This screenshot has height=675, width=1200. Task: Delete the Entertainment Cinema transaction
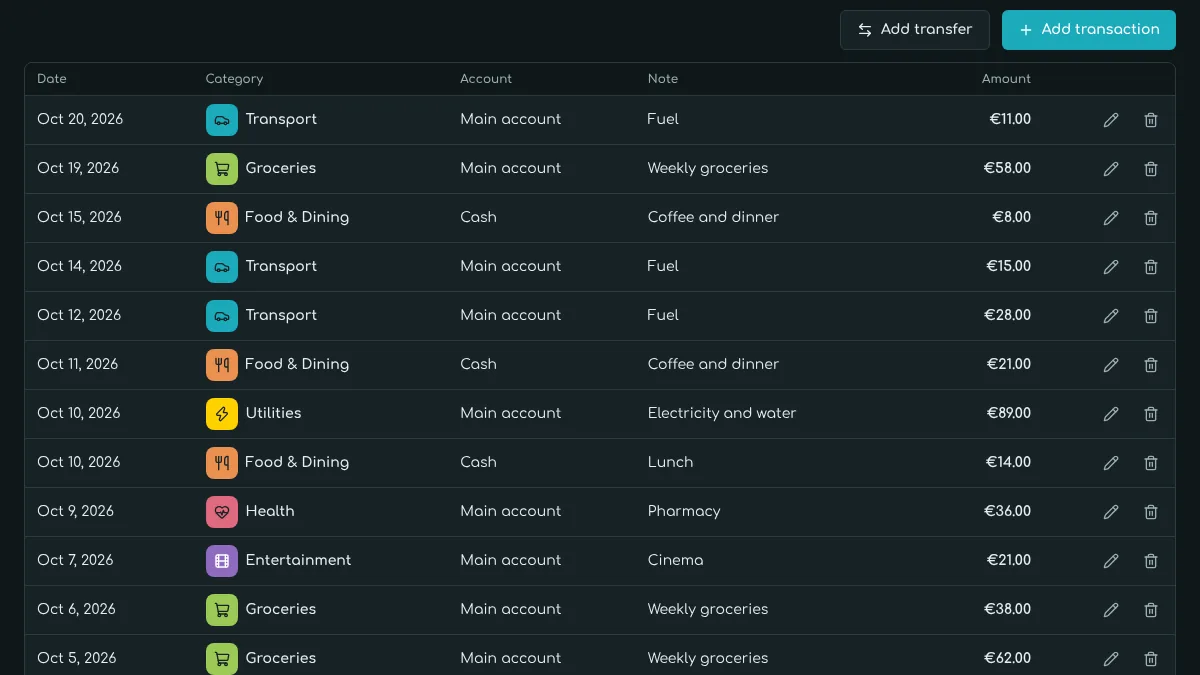click(x=1151, y=561)
